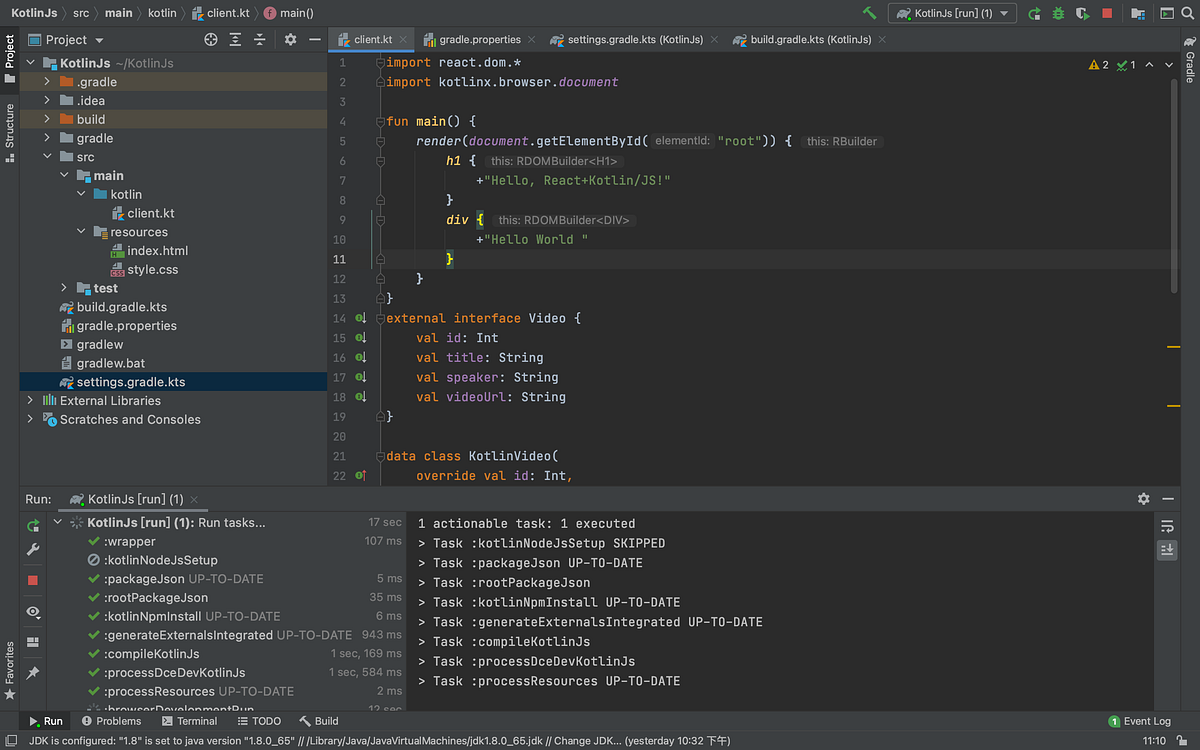Stop the running process

pyautogui.click(x=1107, y=13)
